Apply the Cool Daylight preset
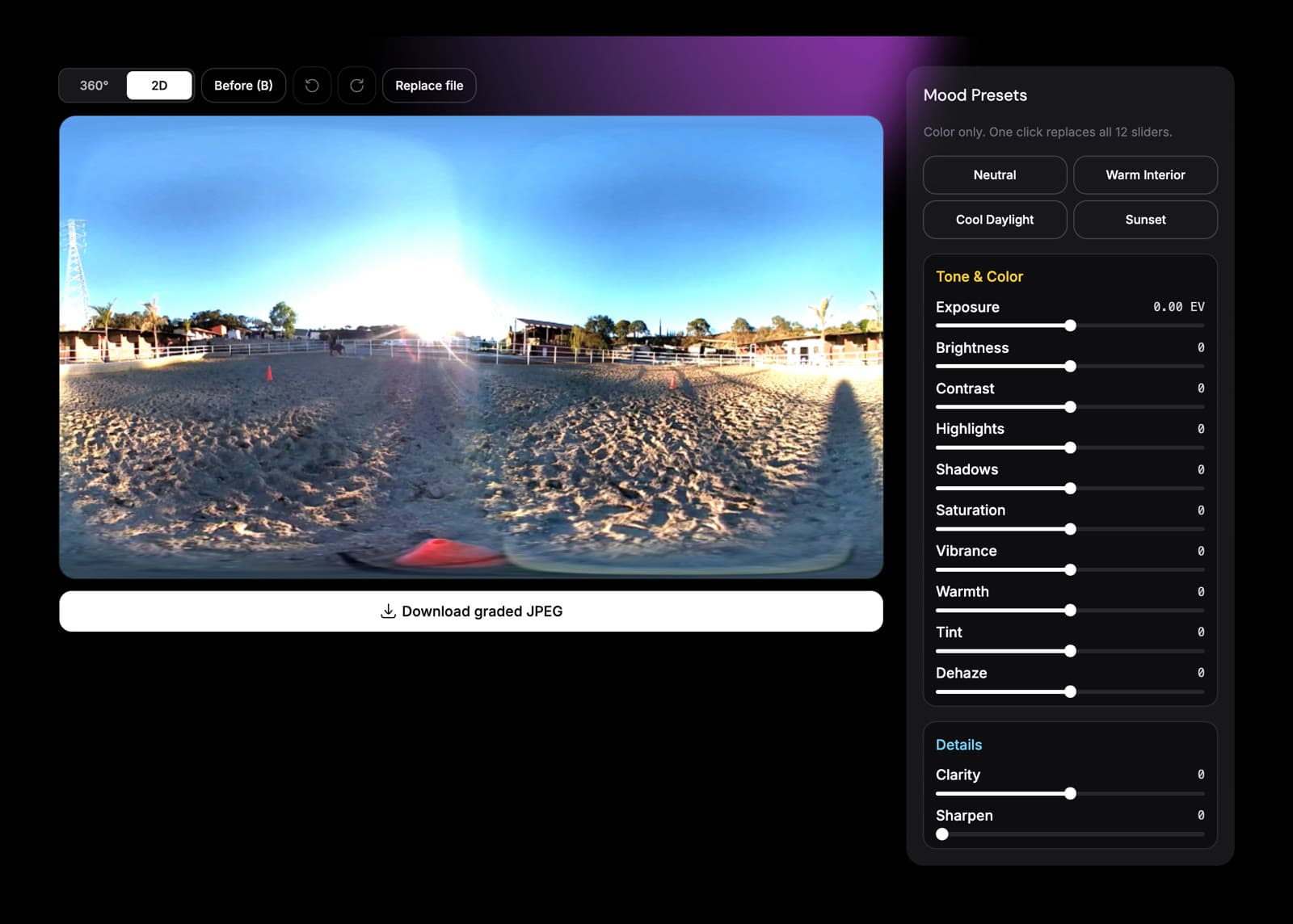The height and width of the screenshot is (924, 1293). click(x=995, y=220)
